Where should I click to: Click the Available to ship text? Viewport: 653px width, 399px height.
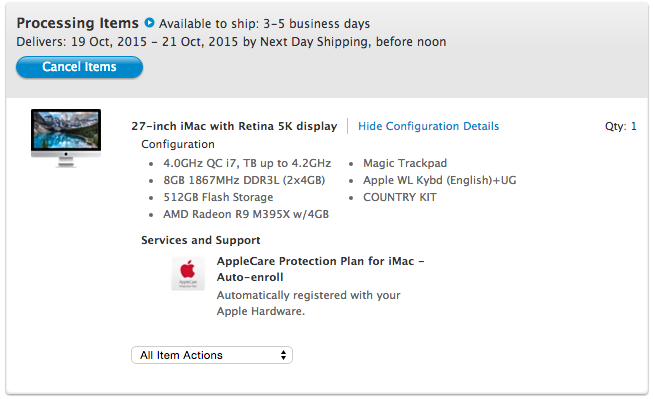[x=264, y=24]
